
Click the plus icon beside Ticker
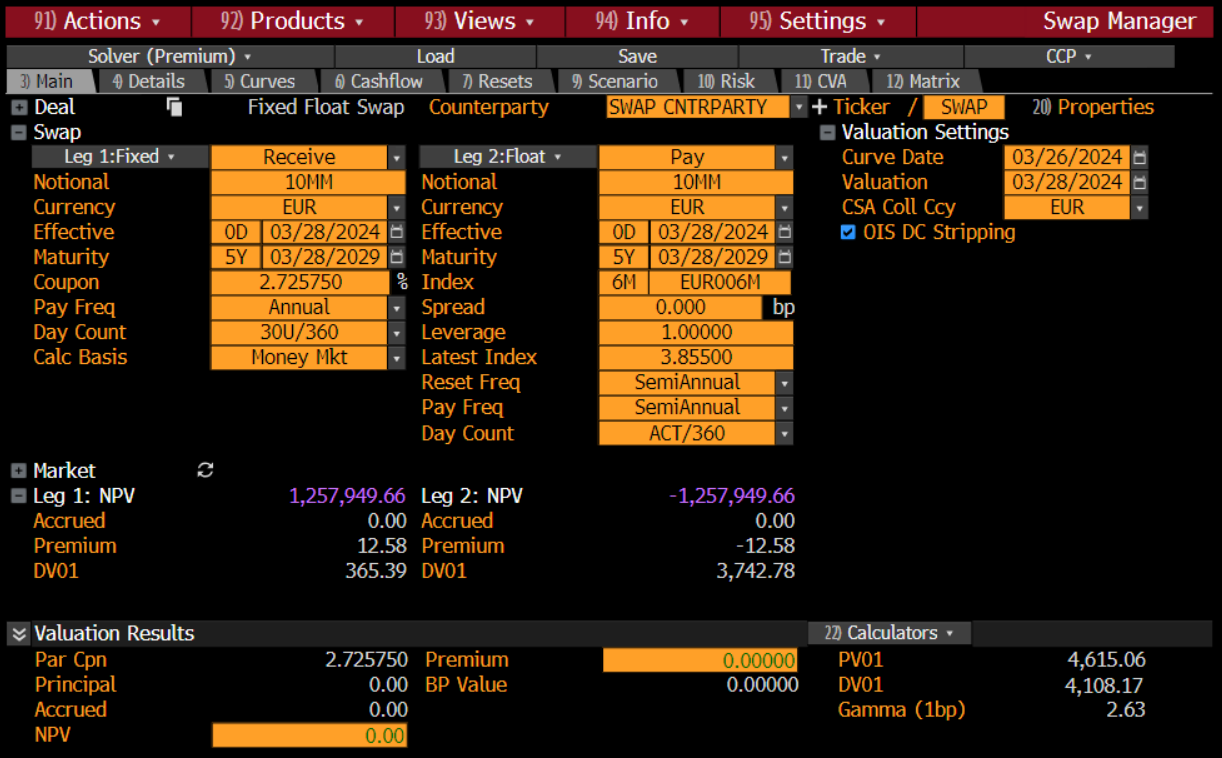click(x=820, y=107)
